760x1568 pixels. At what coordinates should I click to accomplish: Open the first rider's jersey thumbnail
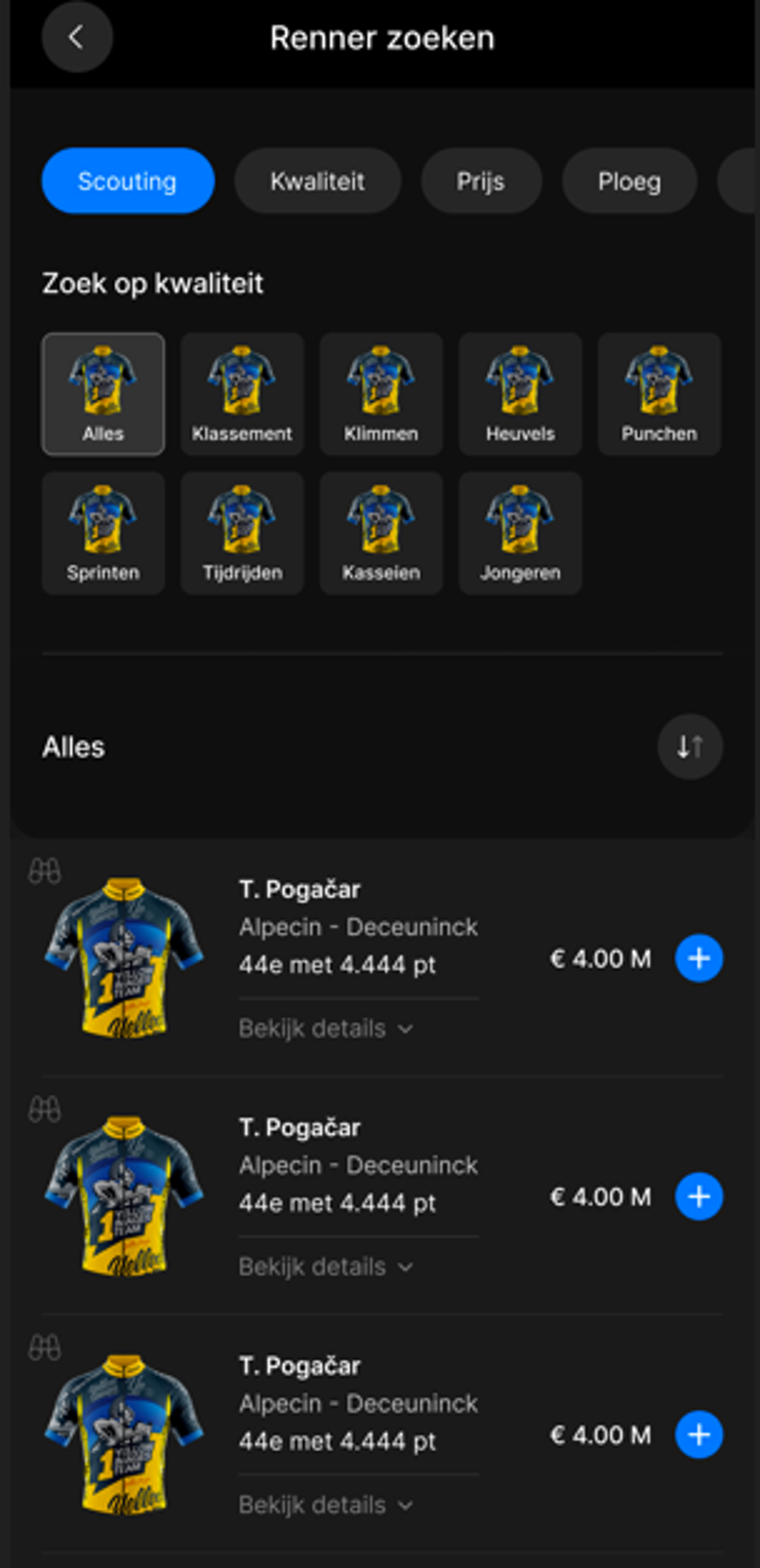pyautogui.click(x=123, y=957)
